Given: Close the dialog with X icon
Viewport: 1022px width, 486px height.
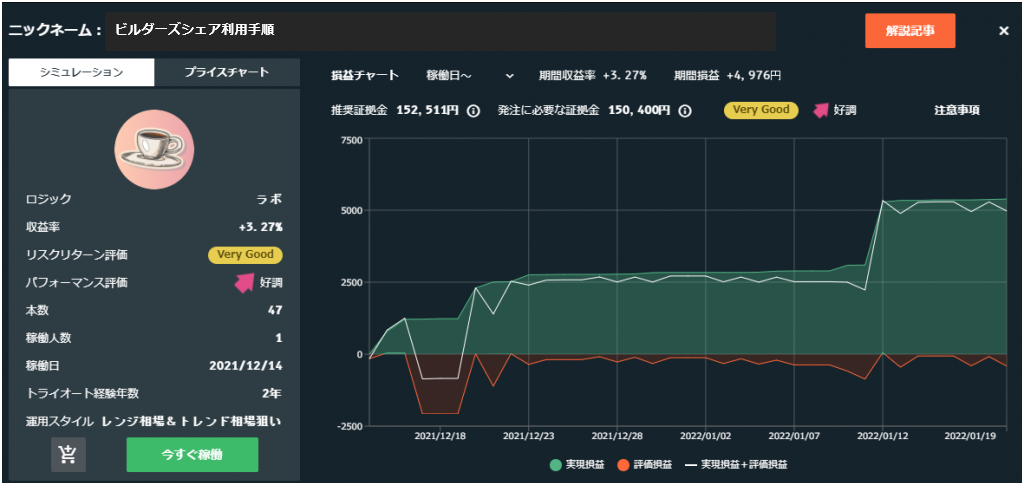Looking at the screenshot, I should (1003, 31).
